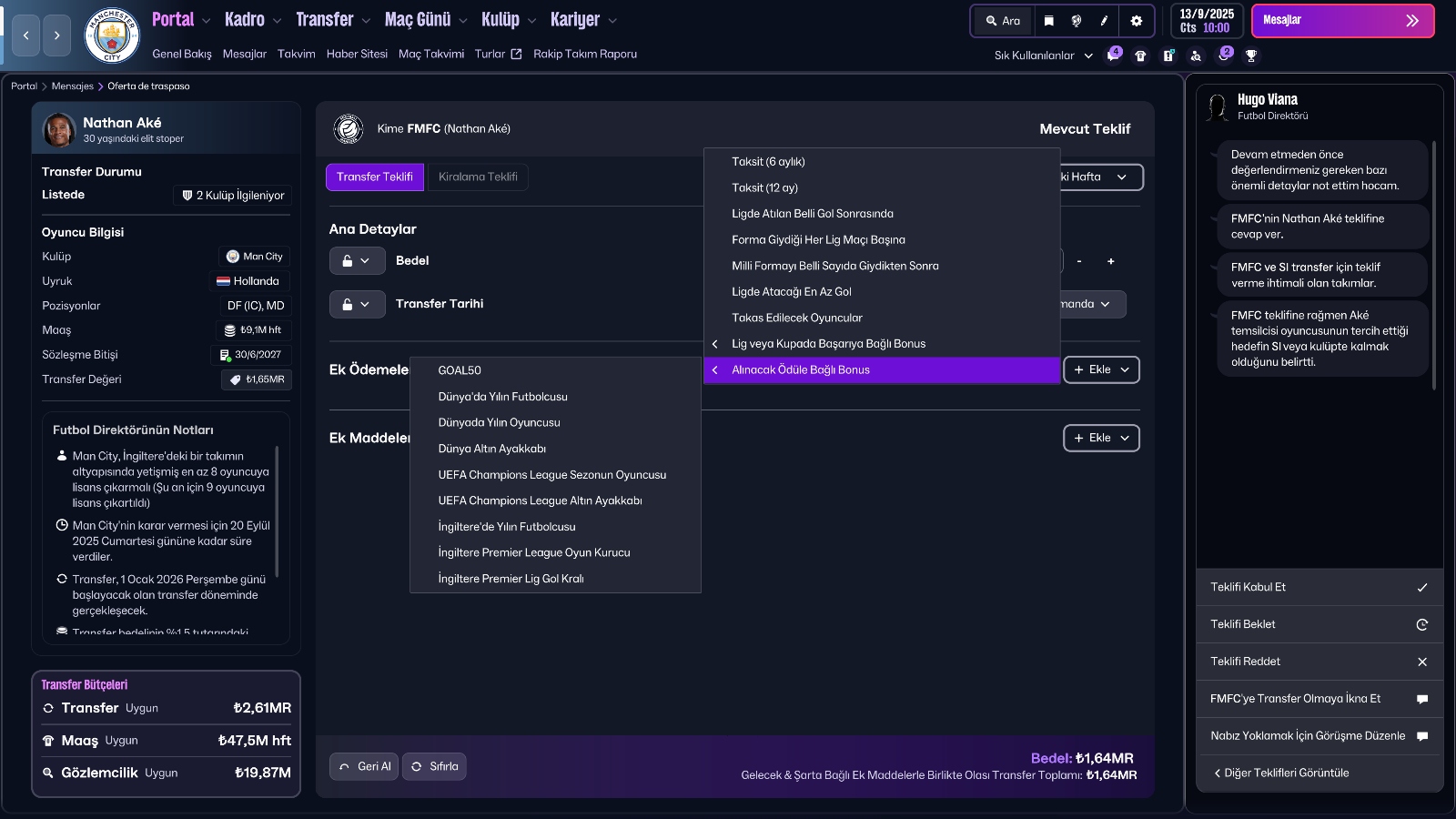
Task: Open the preferences gear icon
Action: click(1137, 20)
